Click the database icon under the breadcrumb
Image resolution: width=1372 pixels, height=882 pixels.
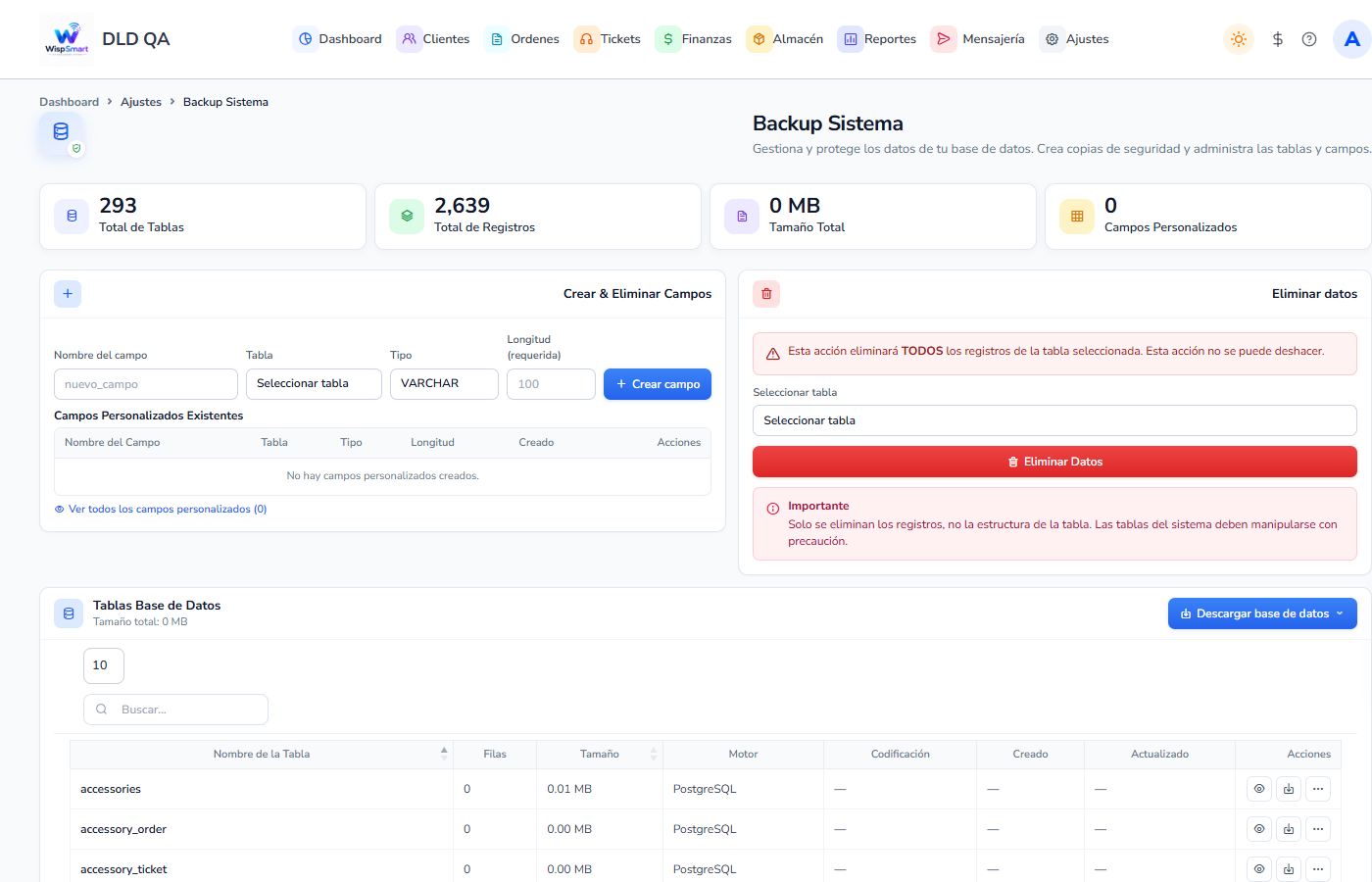(61, 132)
